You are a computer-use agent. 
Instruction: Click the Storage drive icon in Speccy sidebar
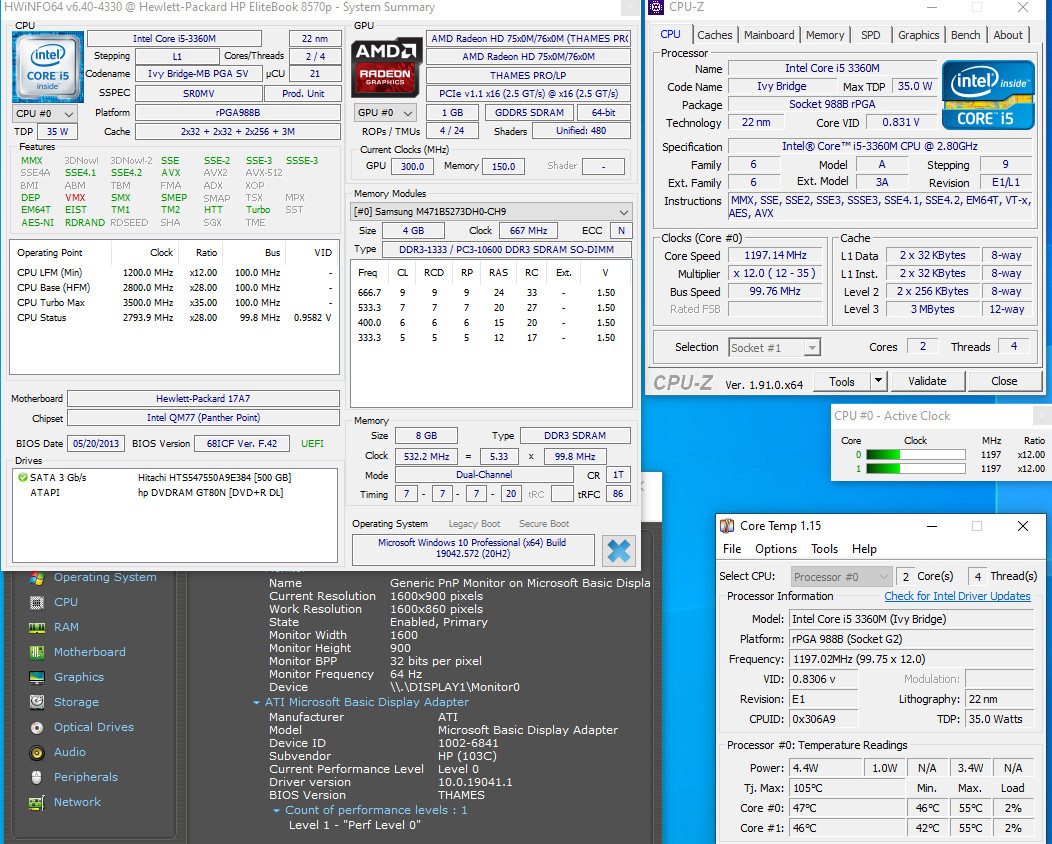pyautogui.click(x=37, y=702)
